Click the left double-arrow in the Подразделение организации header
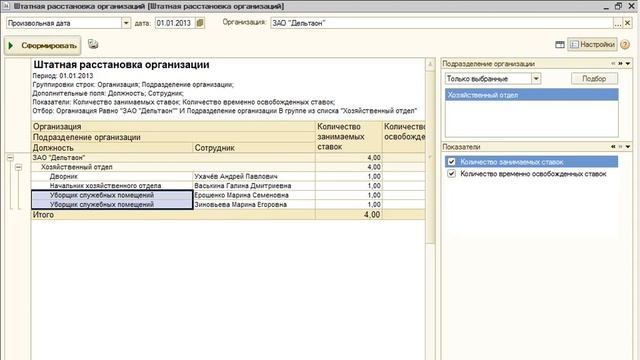 (613, 64)
